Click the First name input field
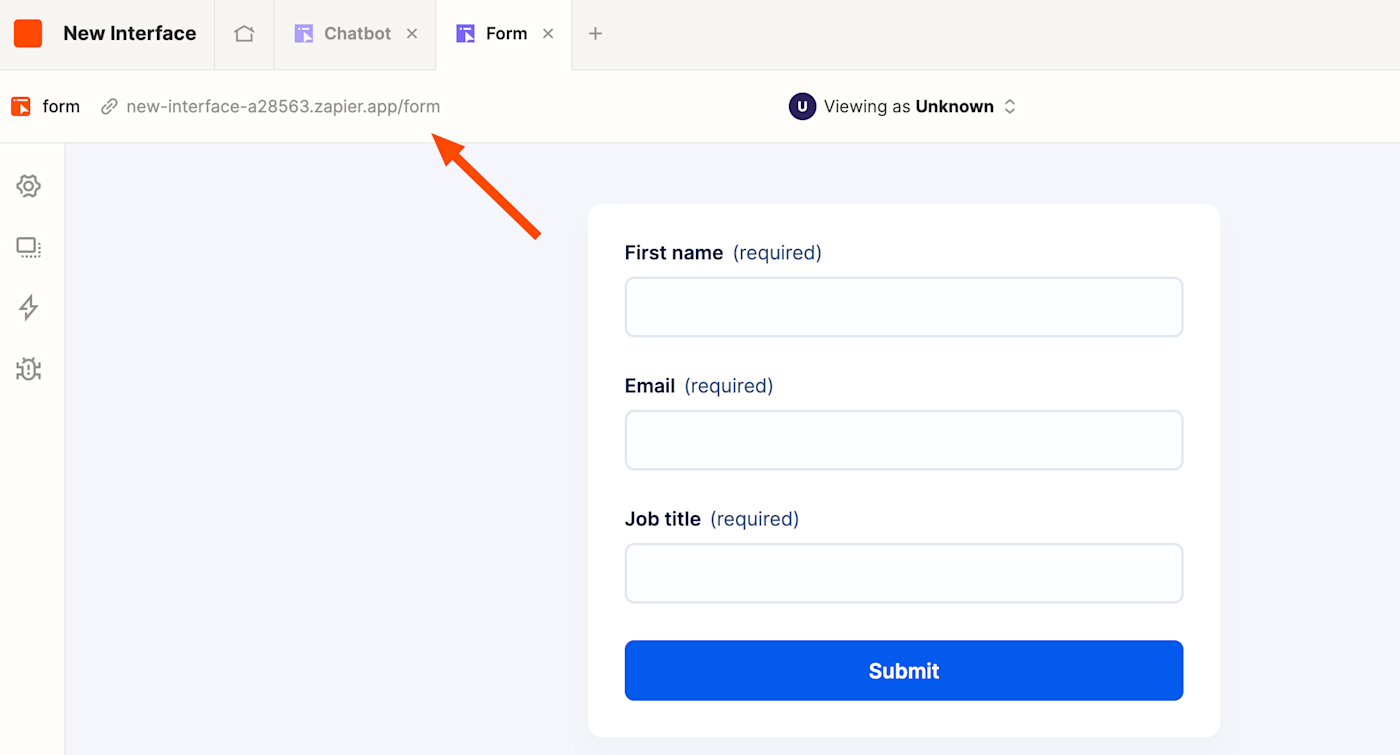Screen dimensions: 1400x755 pos(903,306)
